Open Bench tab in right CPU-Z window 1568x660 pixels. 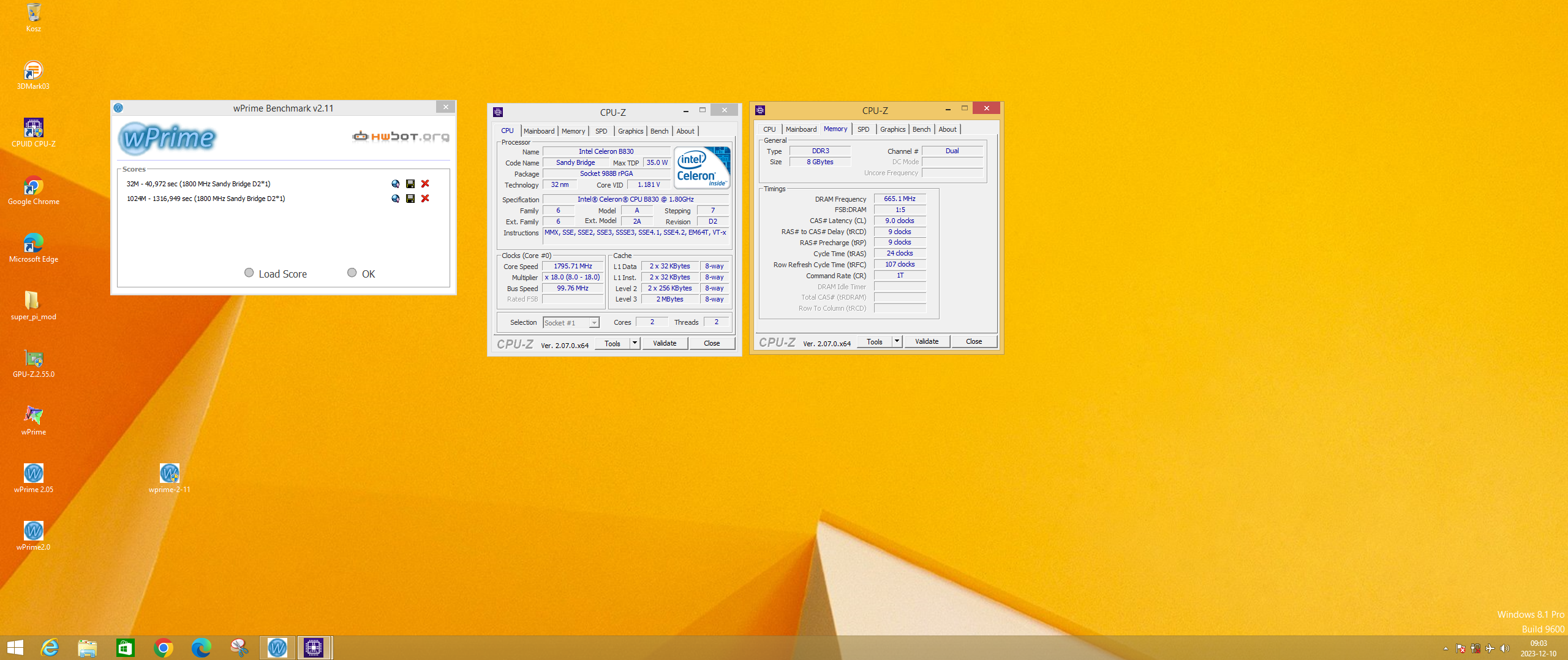(921, 129)
